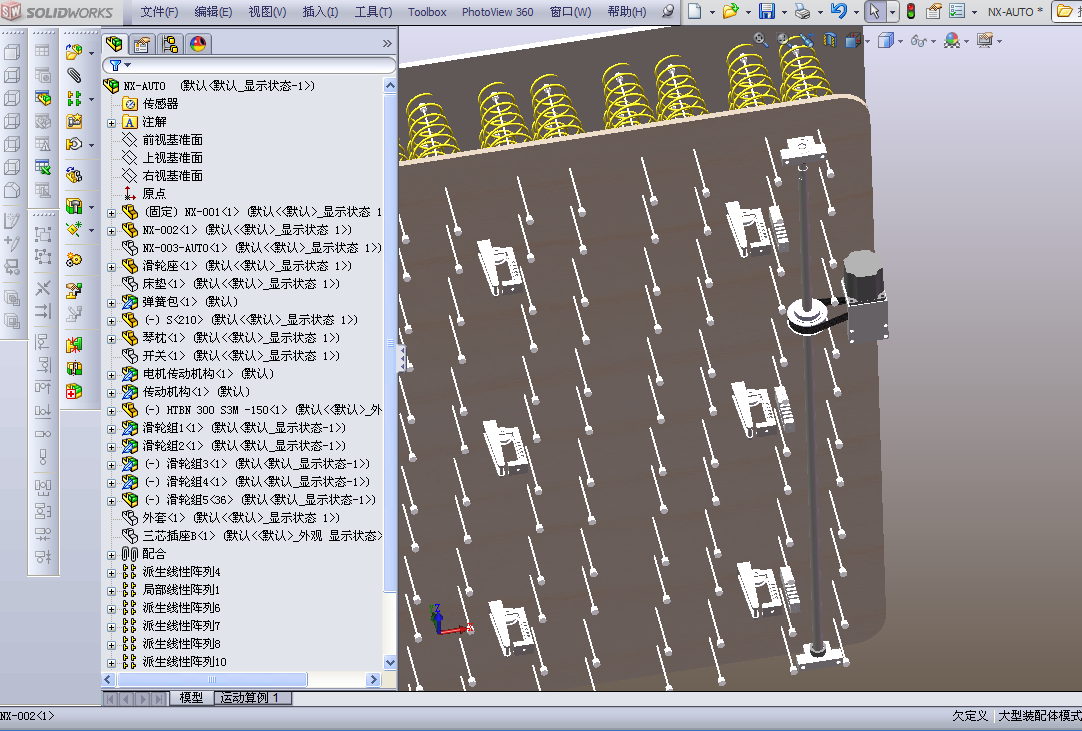
Task: Open the File Properties icon
Action: (934, 11)
